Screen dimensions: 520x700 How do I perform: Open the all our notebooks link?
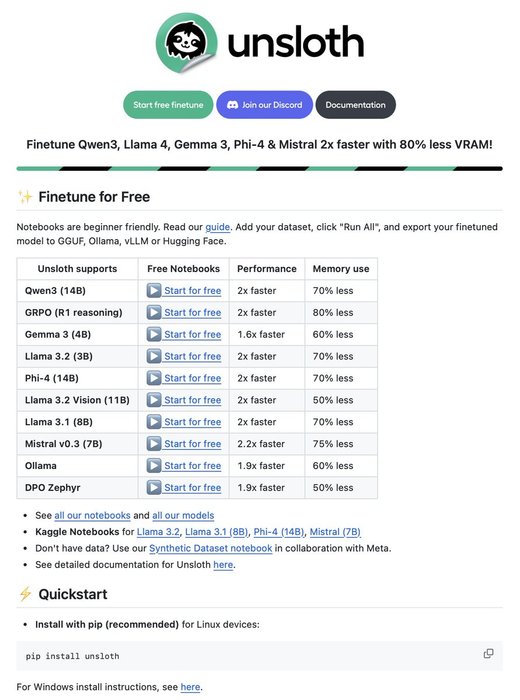coord(92,515)
